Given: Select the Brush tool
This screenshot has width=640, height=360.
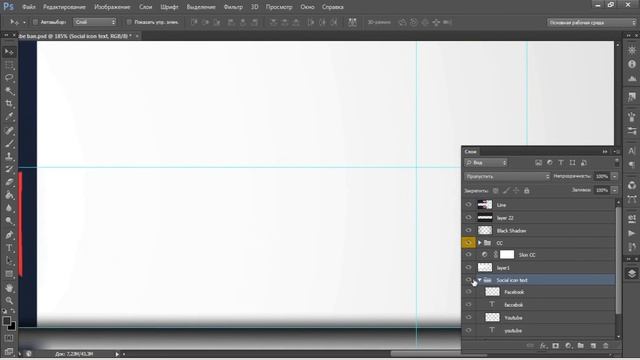Looking at the screenshot, I should tap(9, 143).
